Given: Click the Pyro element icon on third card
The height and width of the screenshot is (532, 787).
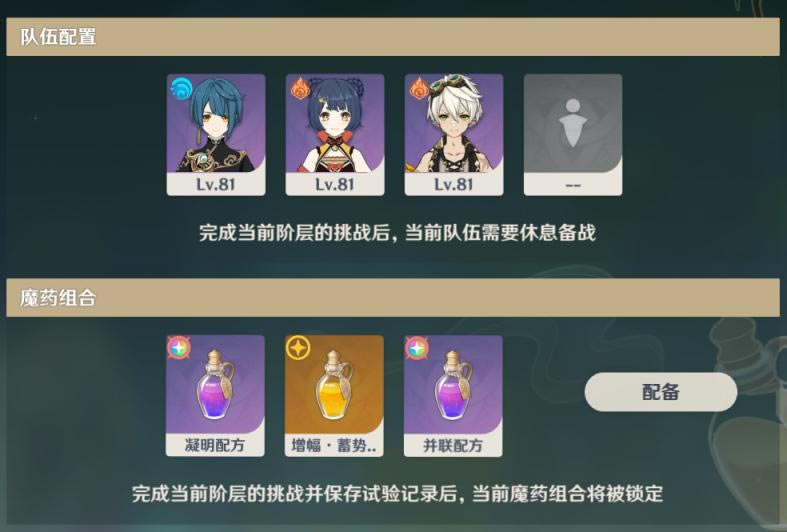Looking at the screenshot, I should pos(419,88).
